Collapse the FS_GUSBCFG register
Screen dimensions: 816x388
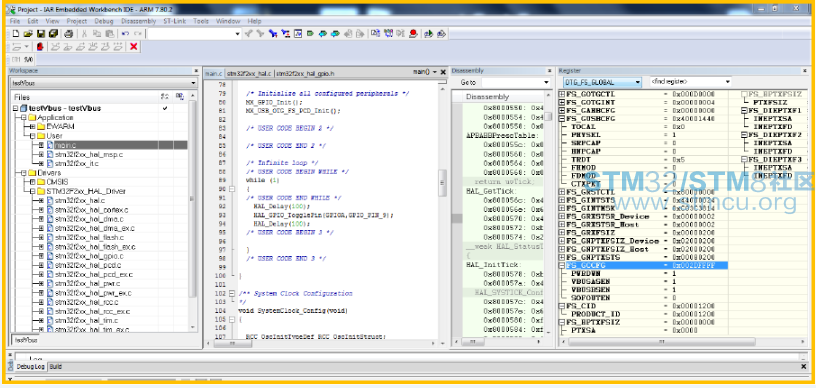coord(562,119)
